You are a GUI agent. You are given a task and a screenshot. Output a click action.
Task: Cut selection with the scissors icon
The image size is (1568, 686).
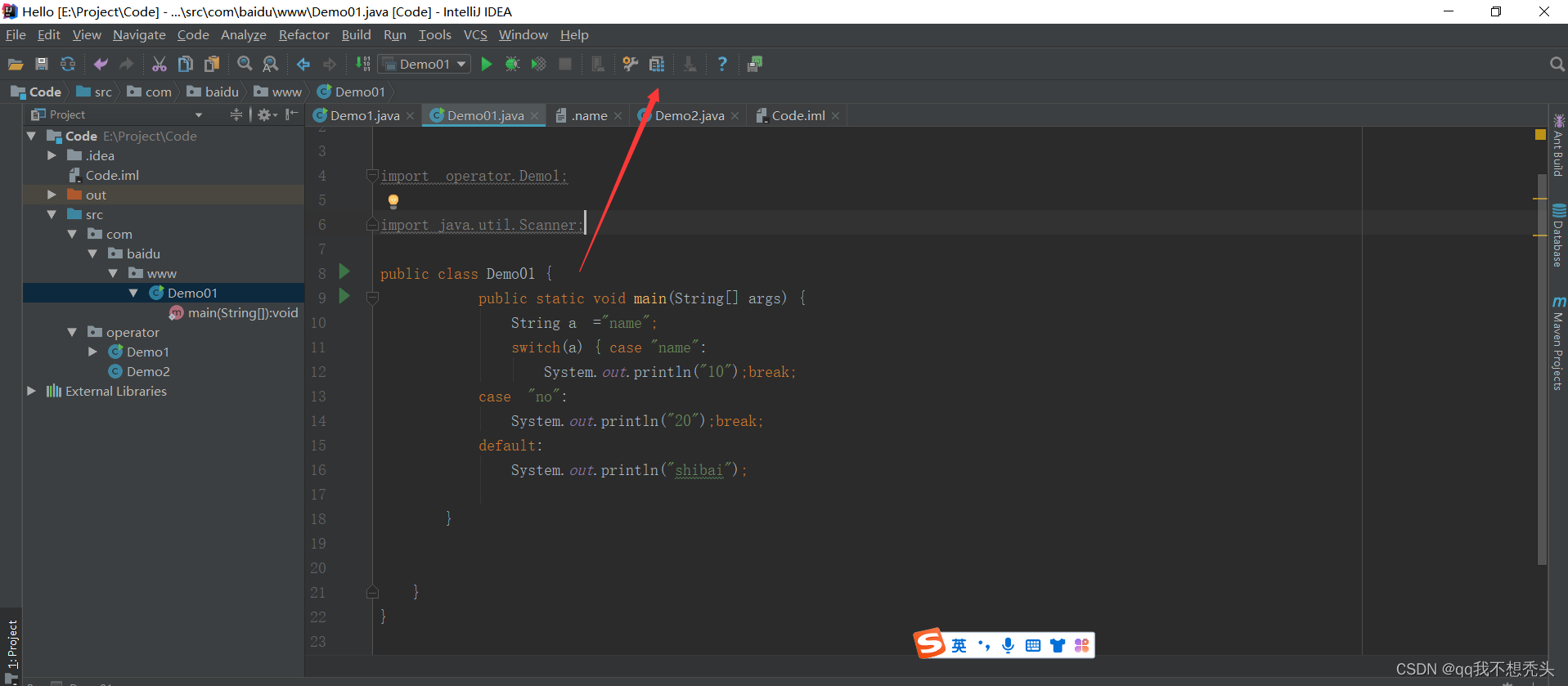click(159, 64)
